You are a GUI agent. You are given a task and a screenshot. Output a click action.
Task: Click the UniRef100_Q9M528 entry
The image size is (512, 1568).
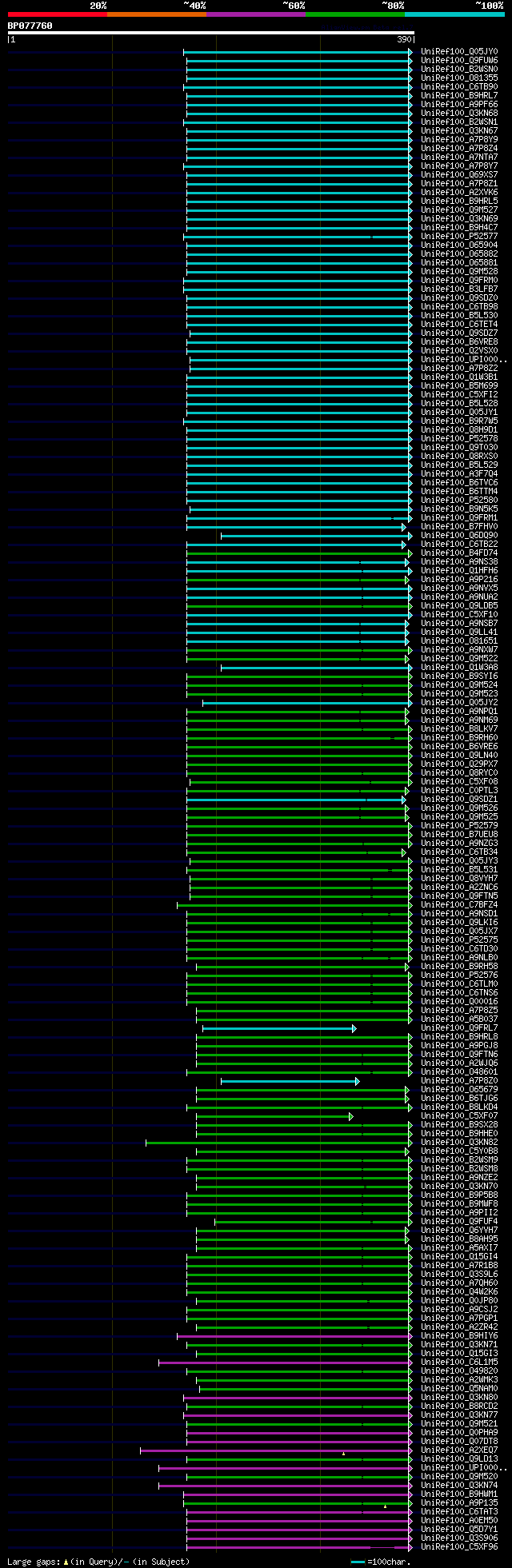459,272
